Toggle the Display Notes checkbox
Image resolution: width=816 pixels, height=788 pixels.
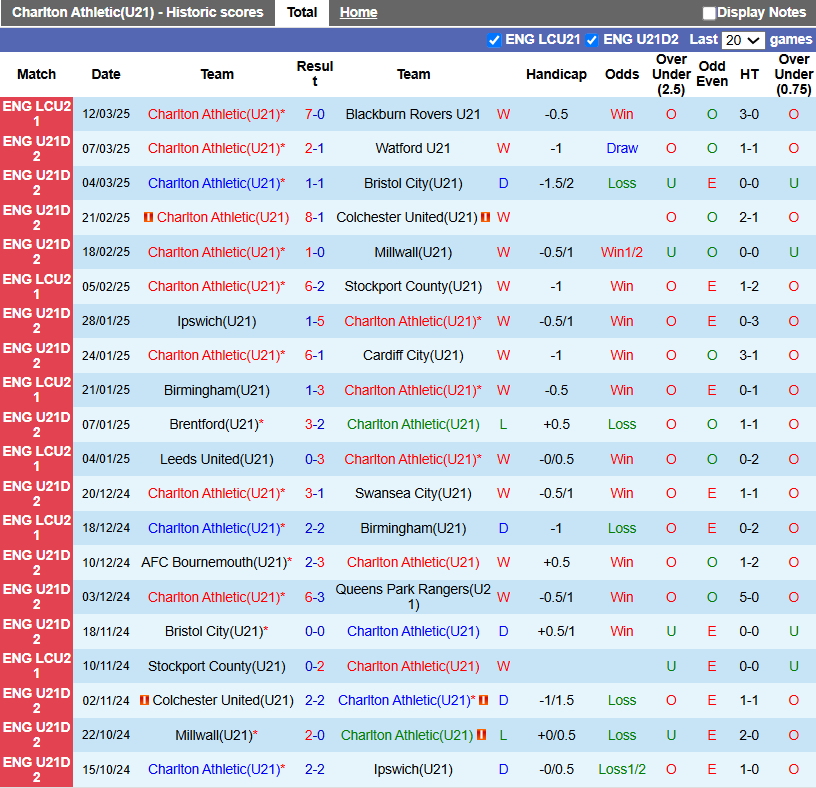tap(708, 13)
